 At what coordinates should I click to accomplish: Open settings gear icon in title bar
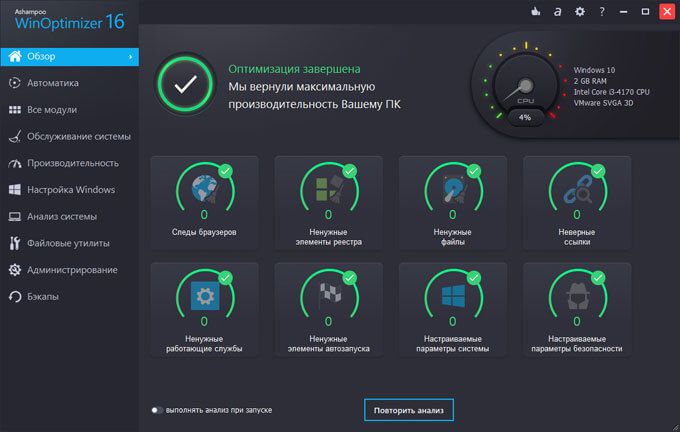click(x=579, y=11)
